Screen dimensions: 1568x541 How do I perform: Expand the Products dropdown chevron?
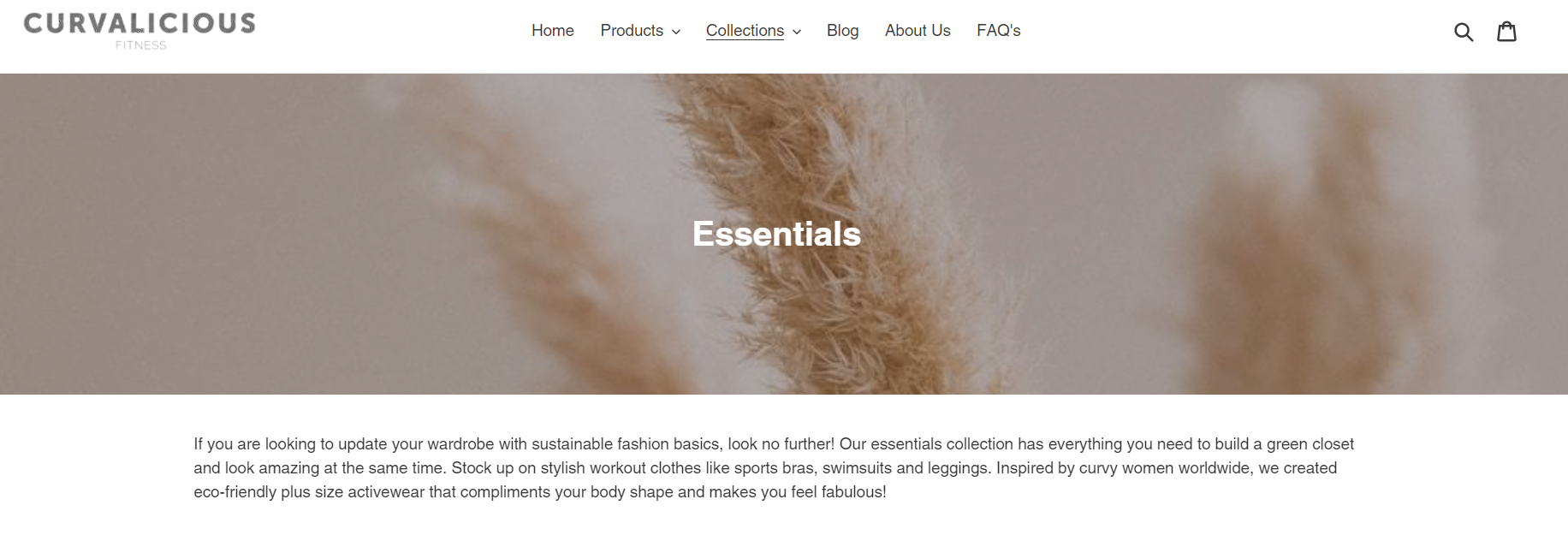point(676,32)
